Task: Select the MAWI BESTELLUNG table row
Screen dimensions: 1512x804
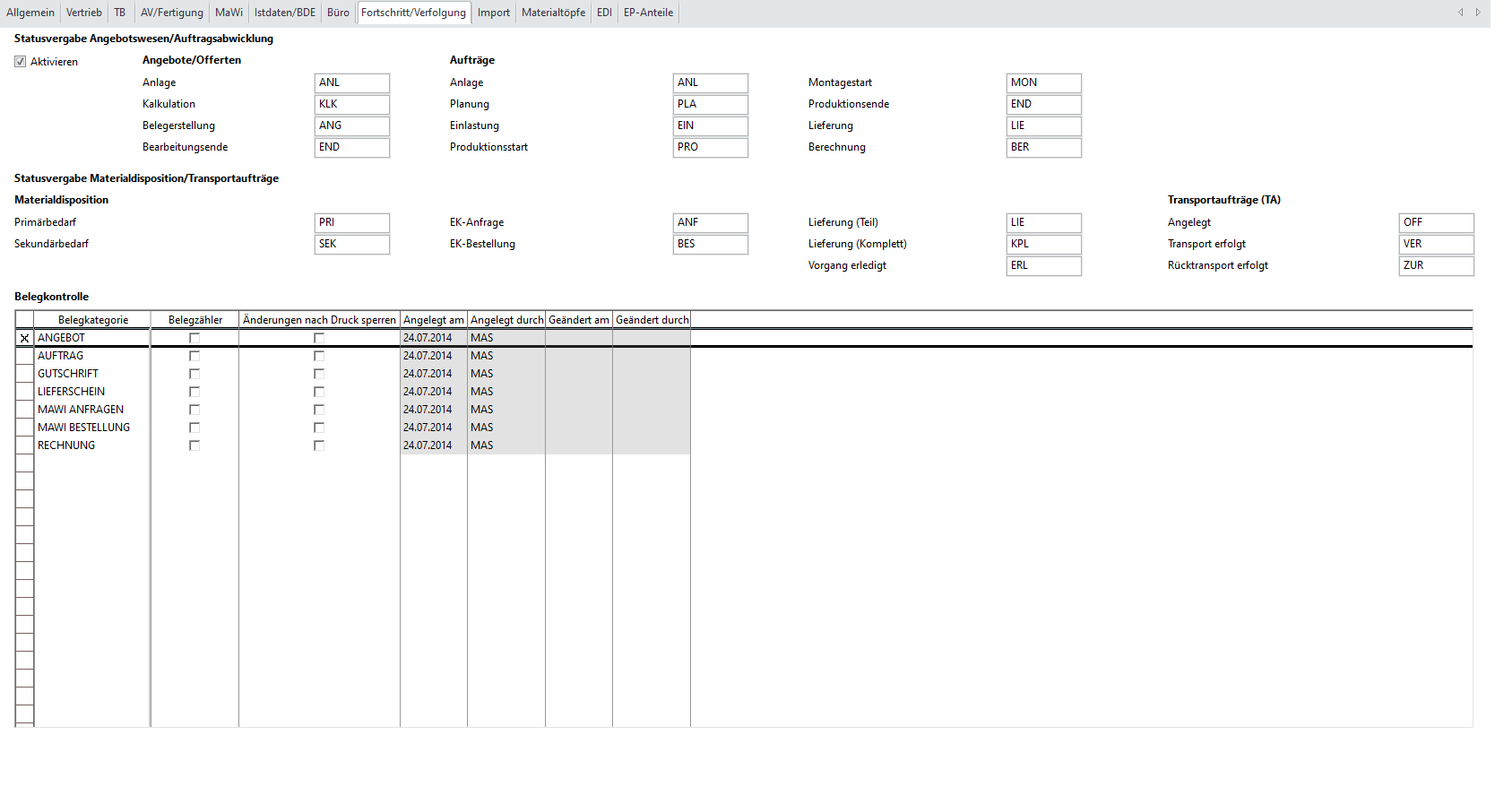Action: [x=83, y=428]
